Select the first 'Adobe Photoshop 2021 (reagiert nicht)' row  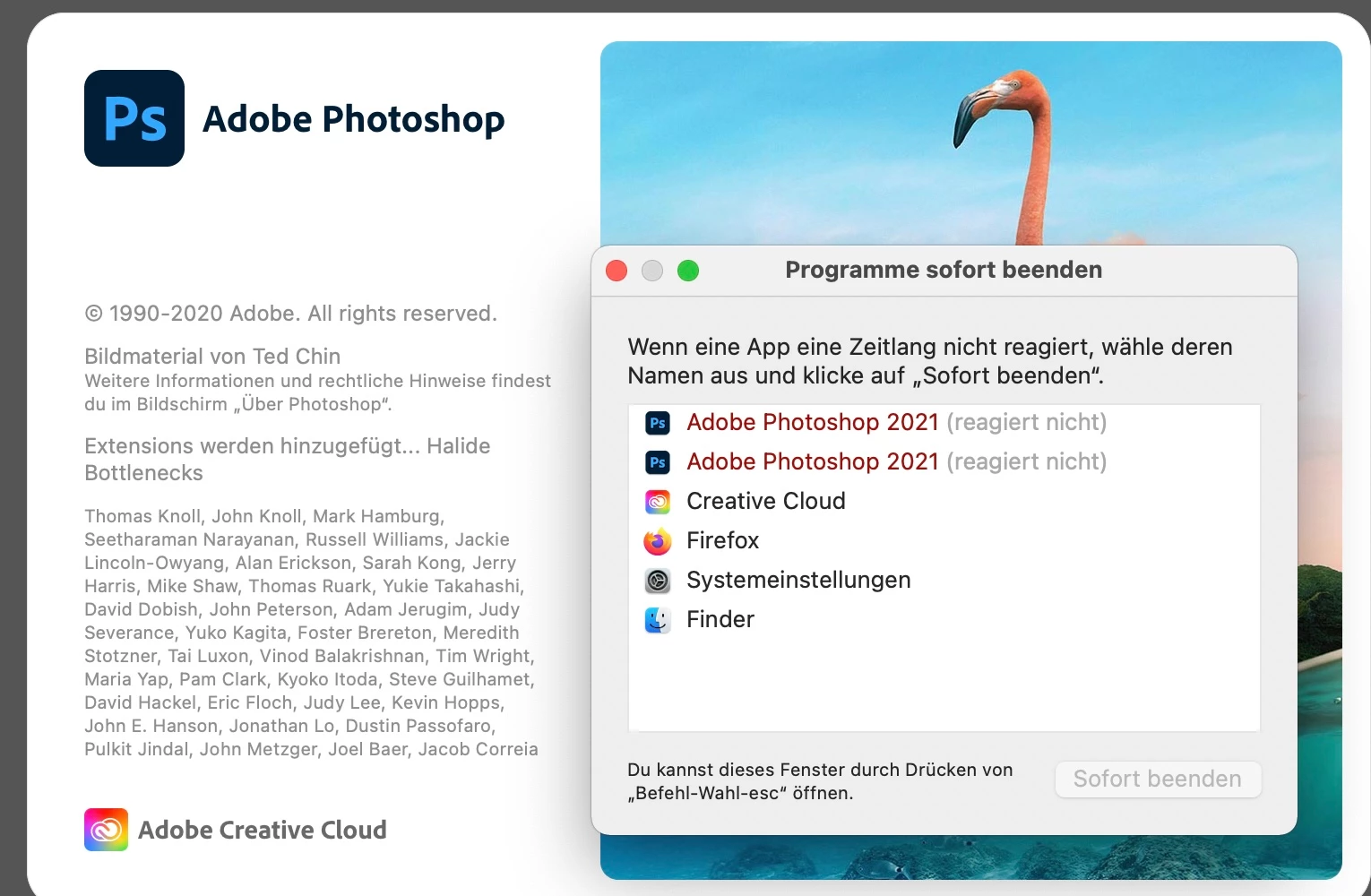pyautogui.click(x=944, y=423)
